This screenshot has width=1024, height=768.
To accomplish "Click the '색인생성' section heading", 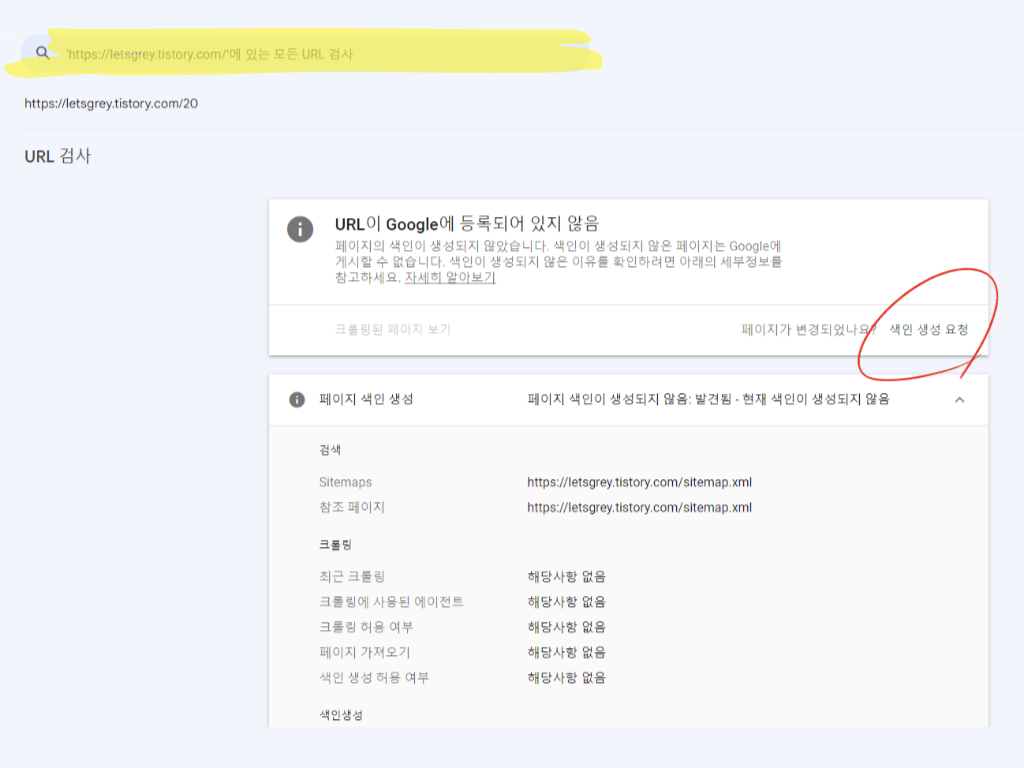I will tap(341, 715).
